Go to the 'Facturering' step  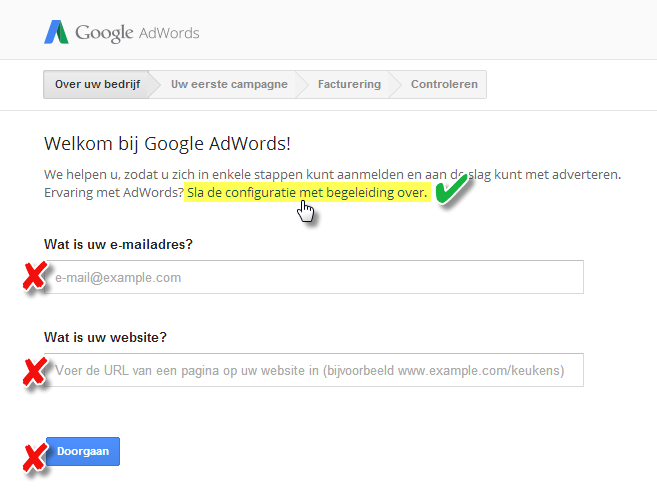pos(349,84)
